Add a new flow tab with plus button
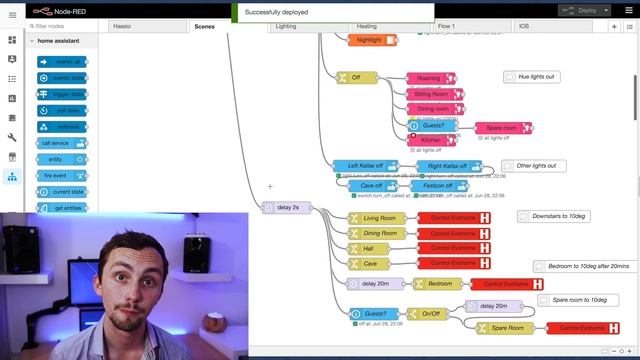Image resolution: width=640 pixels, height=360 pixels. (x=614, y=27)
